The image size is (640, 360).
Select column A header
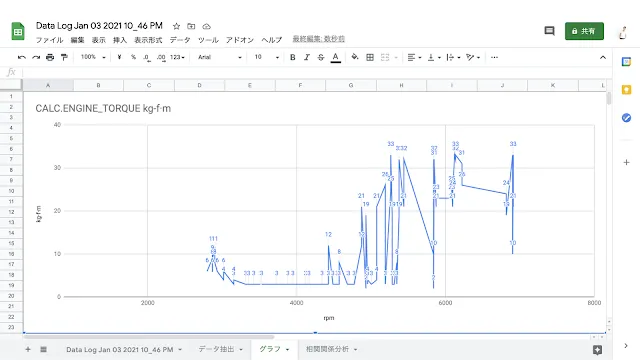(x=48, y=85)
